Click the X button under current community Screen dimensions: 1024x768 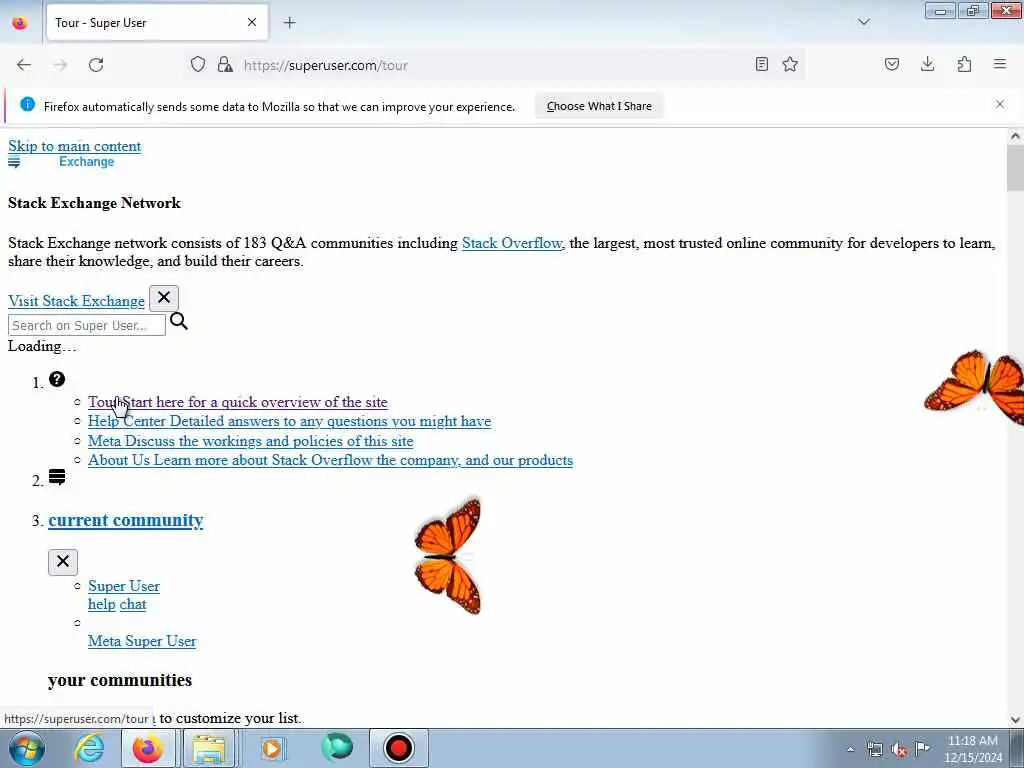tap(63, 562)
